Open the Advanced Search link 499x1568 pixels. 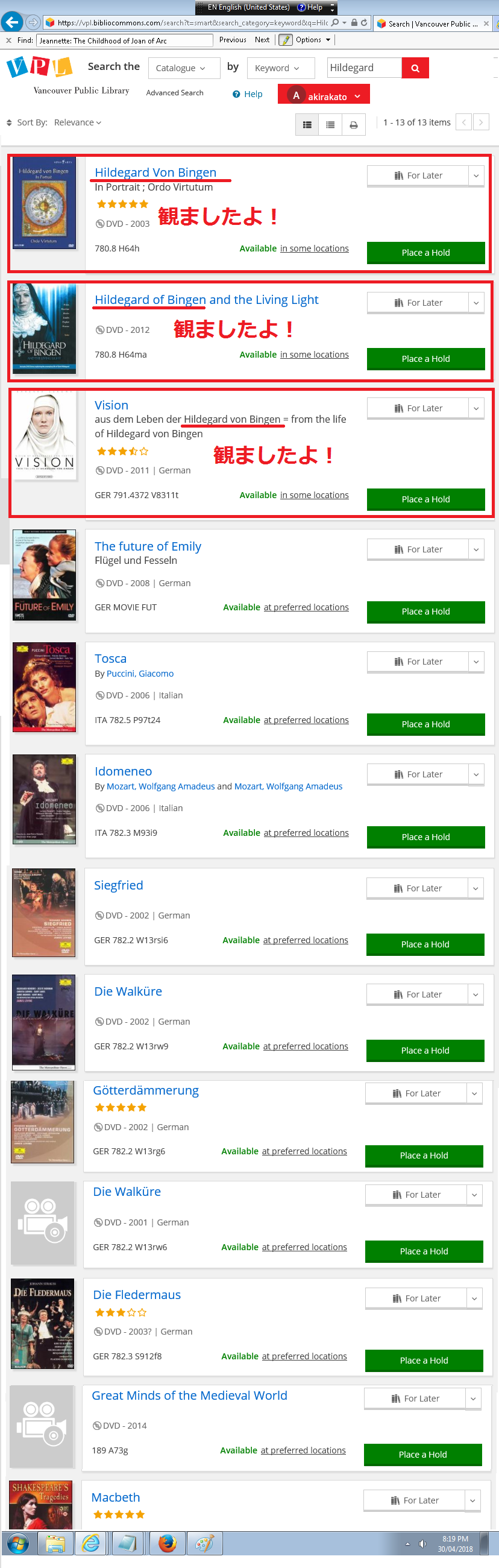click(x=175, y=93)
